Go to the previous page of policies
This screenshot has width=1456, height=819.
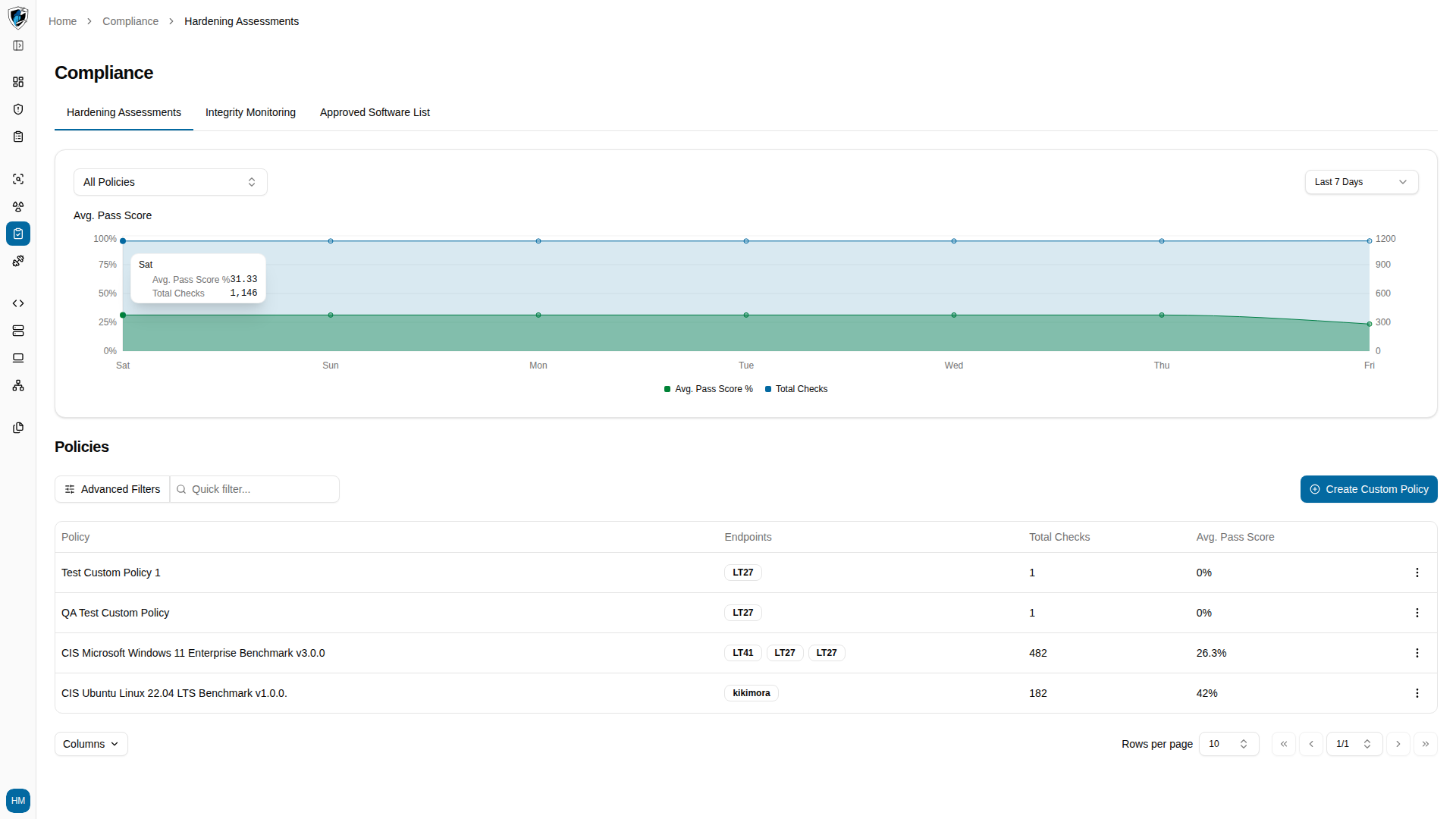1311,744
